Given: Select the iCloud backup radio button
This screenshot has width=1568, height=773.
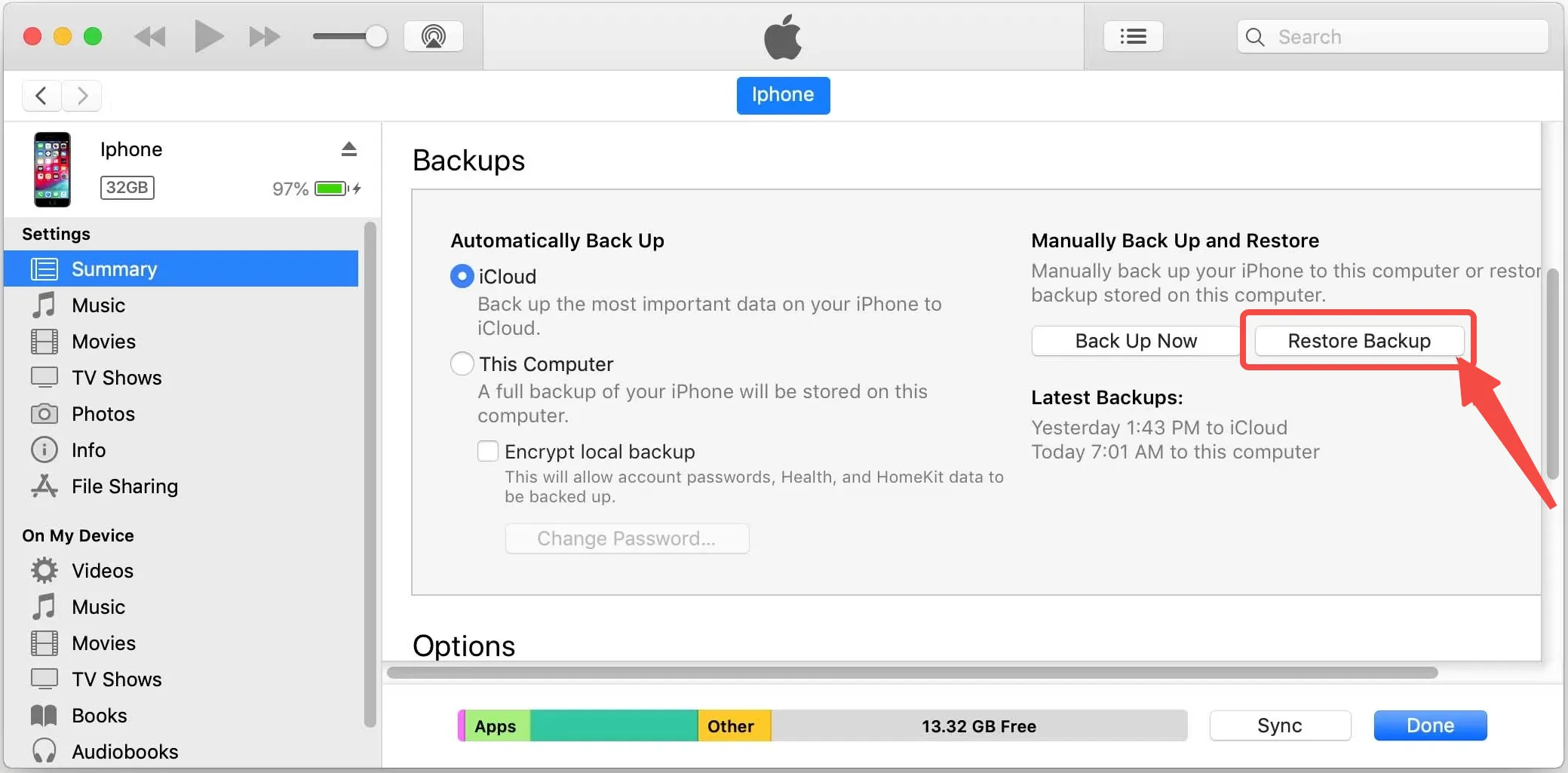Looking at the screenshot, I should (x=462, y=277).
